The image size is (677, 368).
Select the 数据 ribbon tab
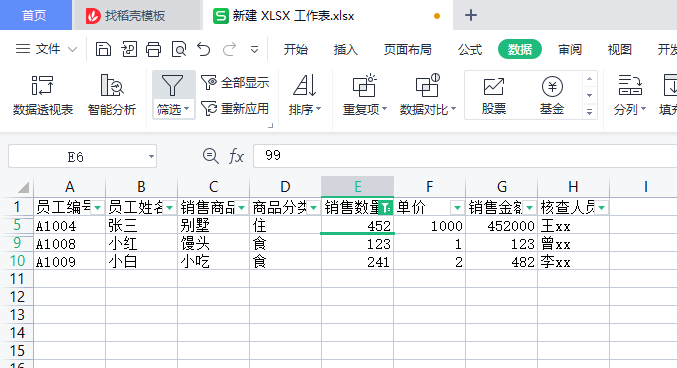[x=519, y=49]
